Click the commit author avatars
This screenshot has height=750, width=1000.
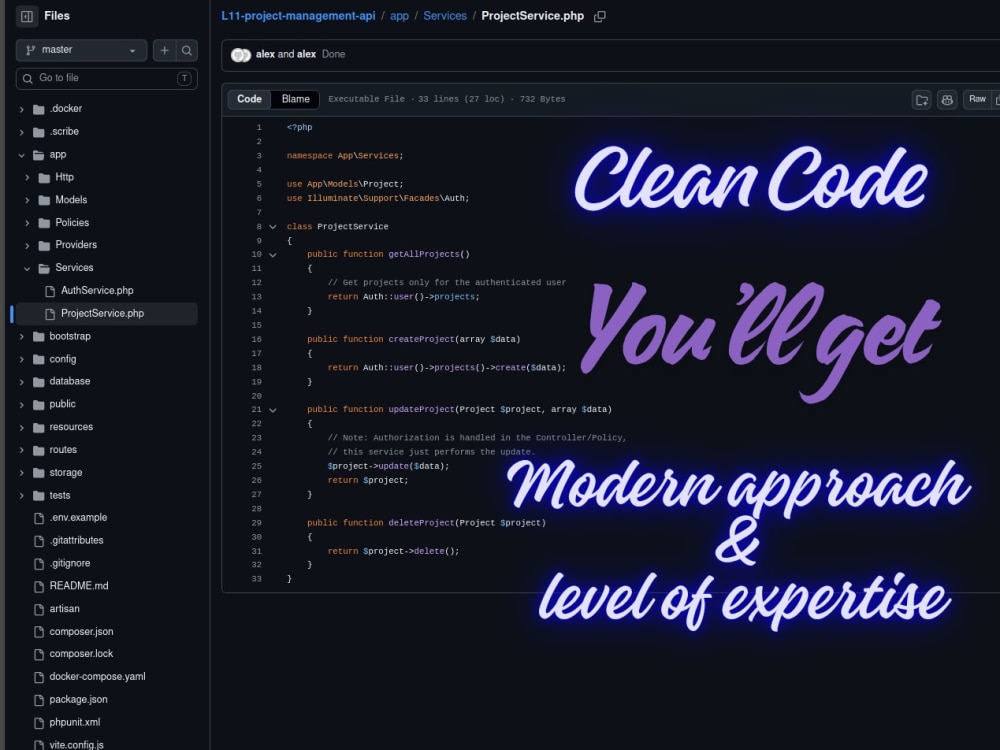point(240,55)
